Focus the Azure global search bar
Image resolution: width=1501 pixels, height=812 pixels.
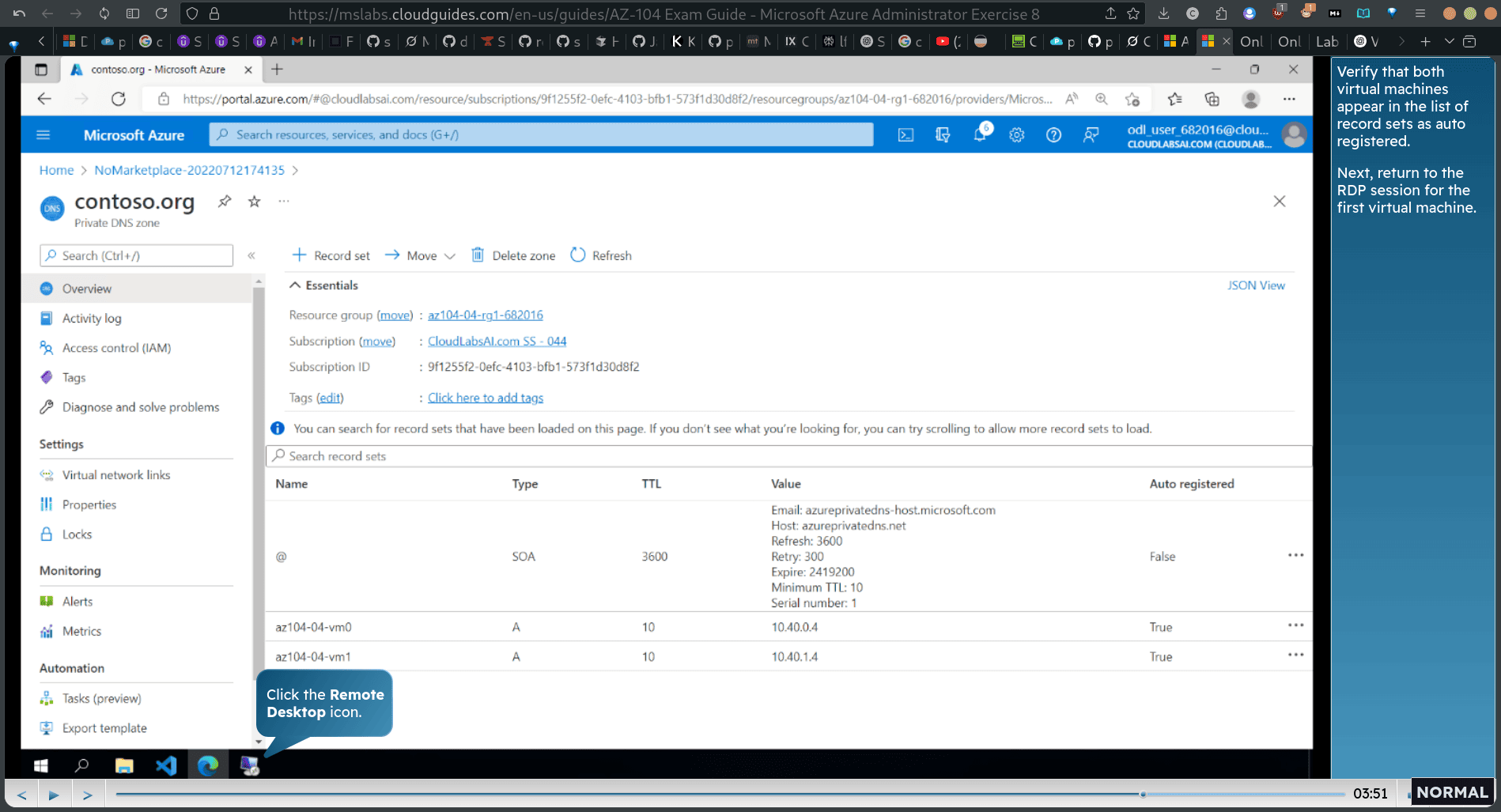point(542,134)
